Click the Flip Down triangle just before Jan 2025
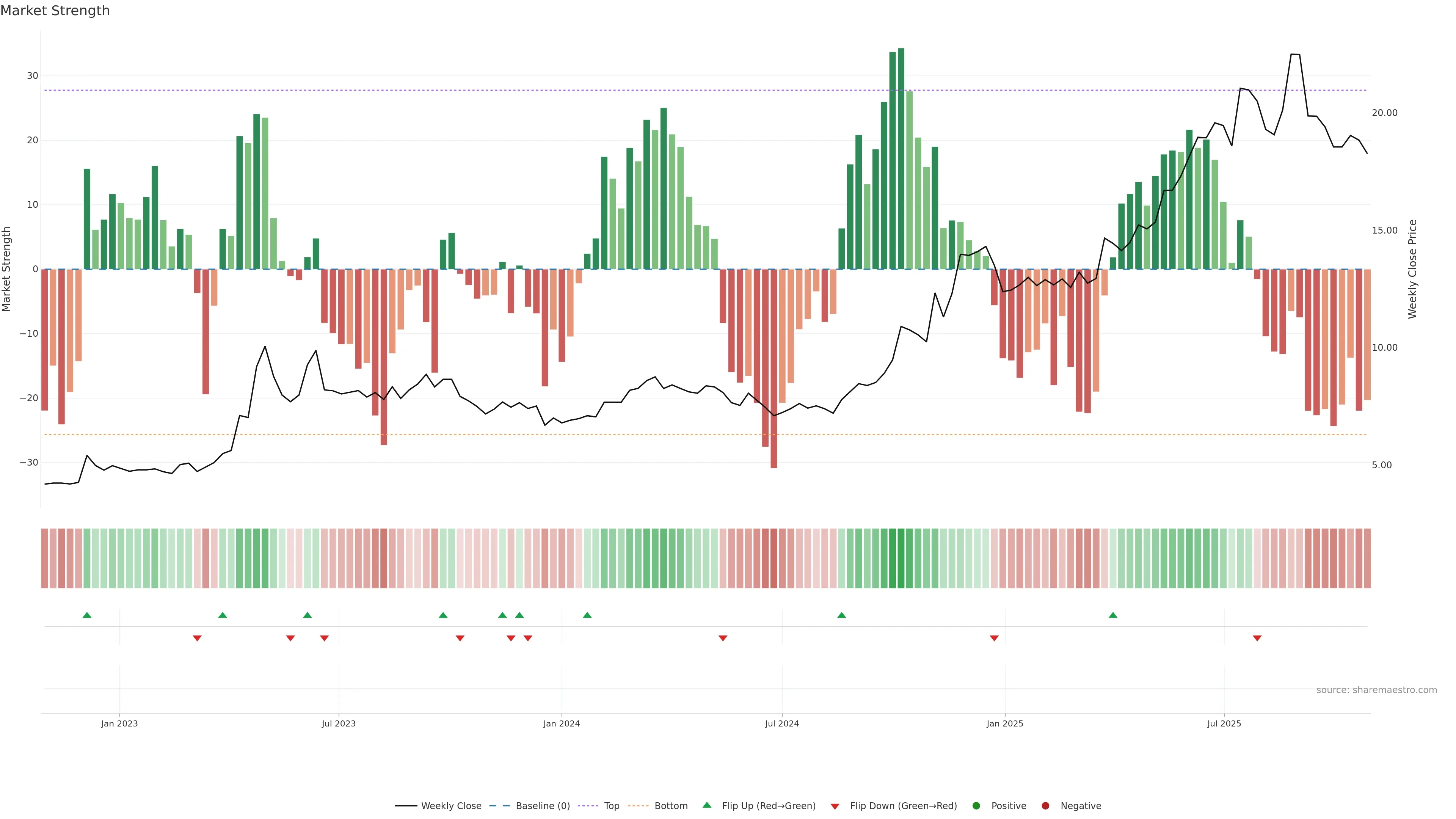The height and width of the screenshot is (819, 1456). click(994, 638)
